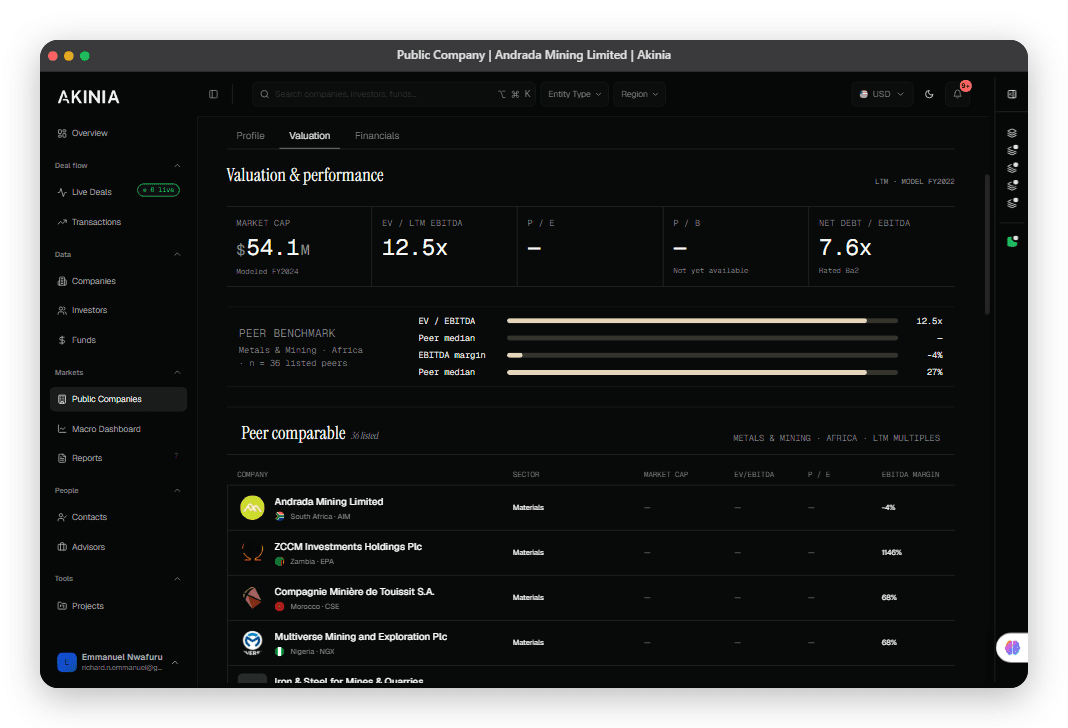Click the EBITDA MARGIN column header
The width and height of the screenshot is (1068, 728).
tap(910, 474)
